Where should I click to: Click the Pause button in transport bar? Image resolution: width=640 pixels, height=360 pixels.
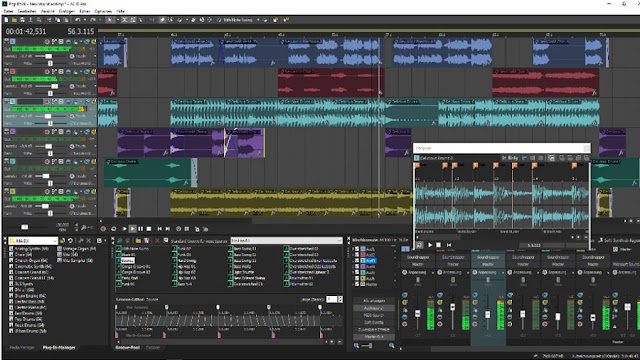(x=140, y=229)
